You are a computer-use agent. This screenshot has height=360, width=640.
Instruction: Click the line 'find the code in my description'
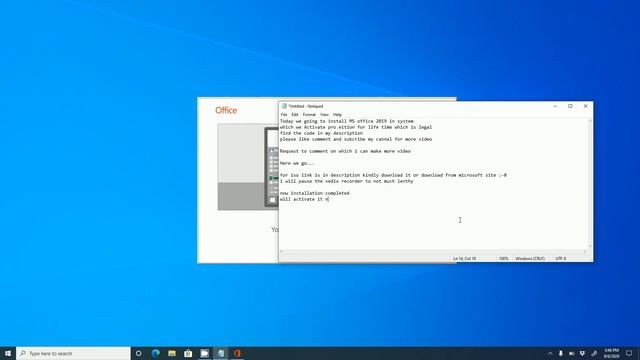pos(321,133)
